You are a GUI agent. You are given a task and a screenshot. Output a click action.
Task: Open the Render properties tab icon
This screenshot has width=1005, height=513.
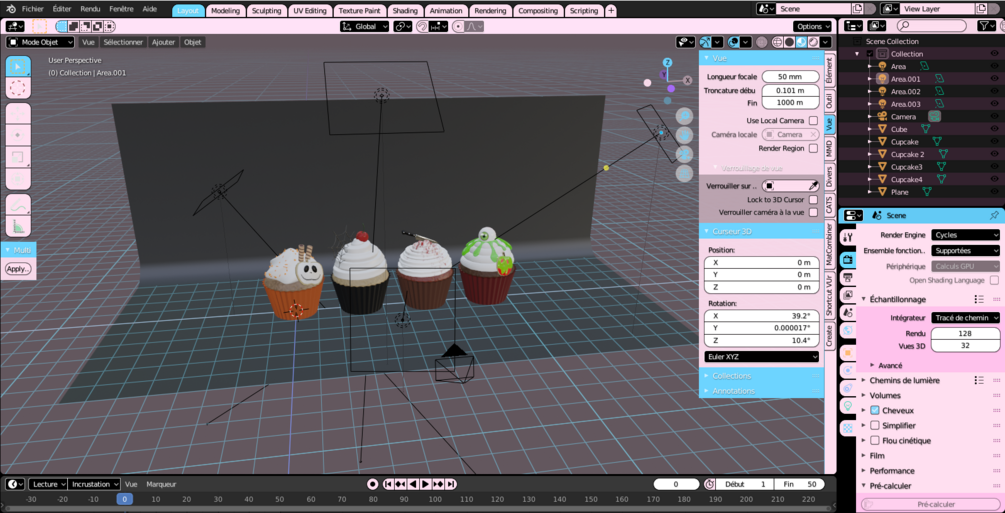click(x=847, y=260)
